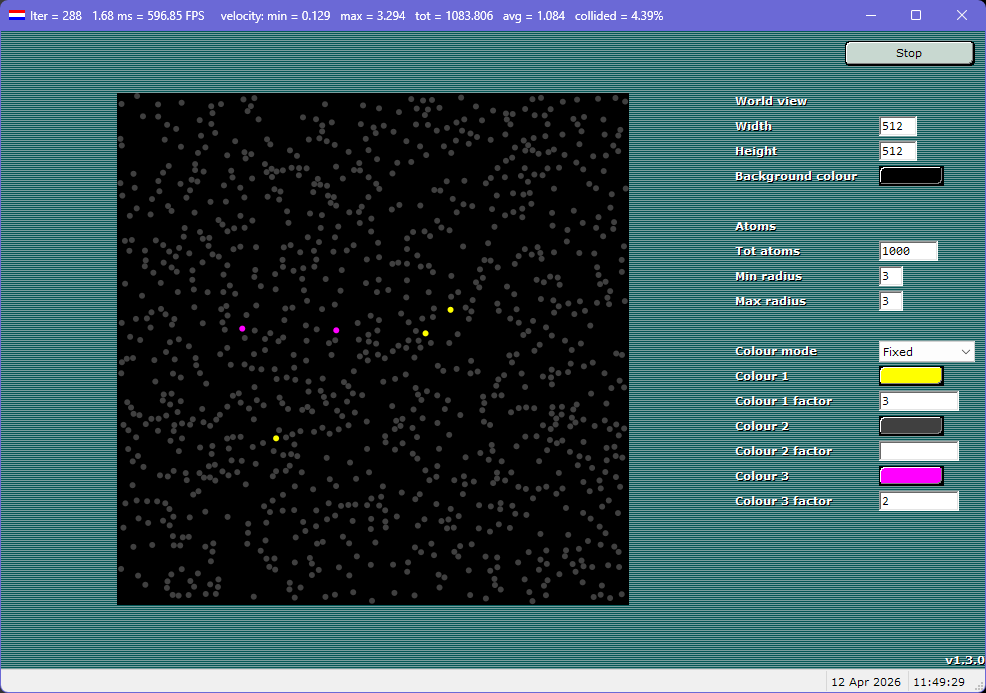
Task: Edit the Tot atoms value 1000
Action: coord(907,251)
